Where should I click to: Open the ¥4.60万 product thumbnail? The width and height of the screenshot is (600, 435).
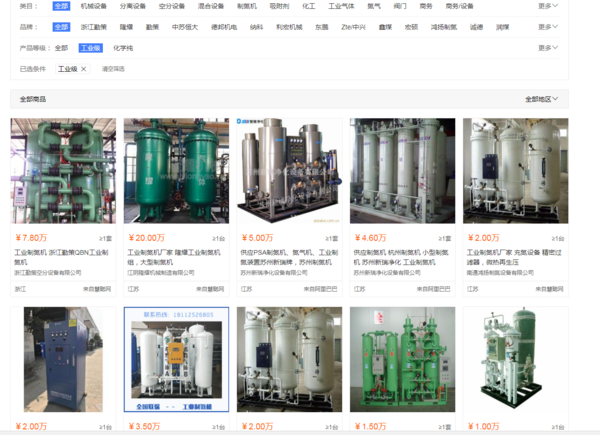coord(402,172)
